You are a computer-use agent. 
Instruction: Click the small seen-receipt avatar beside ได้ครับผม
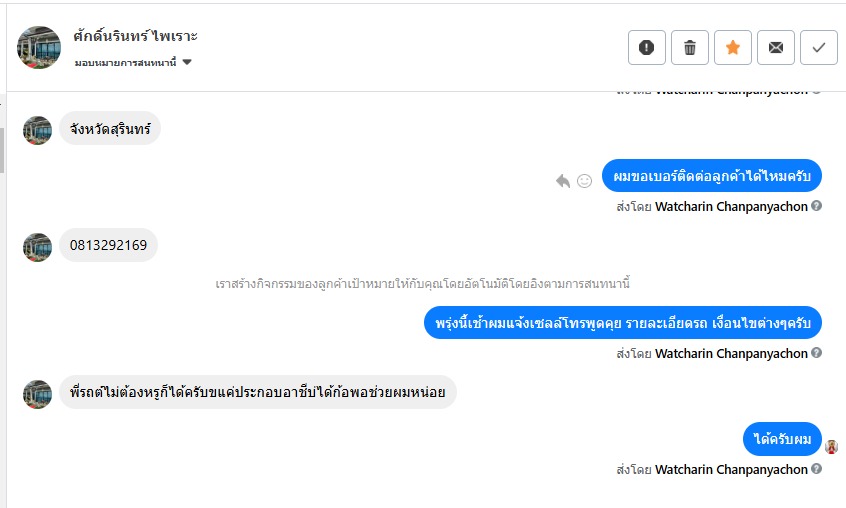tap(831, 446)
